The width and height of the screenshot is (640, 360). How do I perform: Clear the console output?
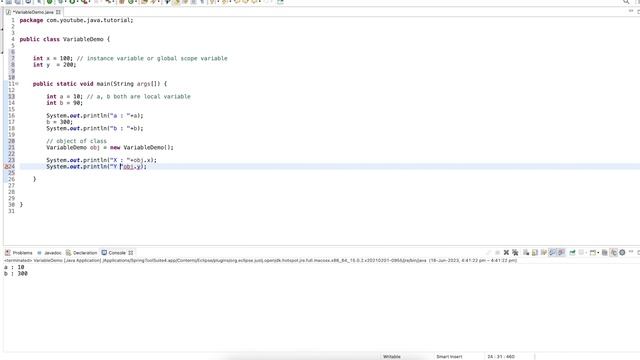526,253
